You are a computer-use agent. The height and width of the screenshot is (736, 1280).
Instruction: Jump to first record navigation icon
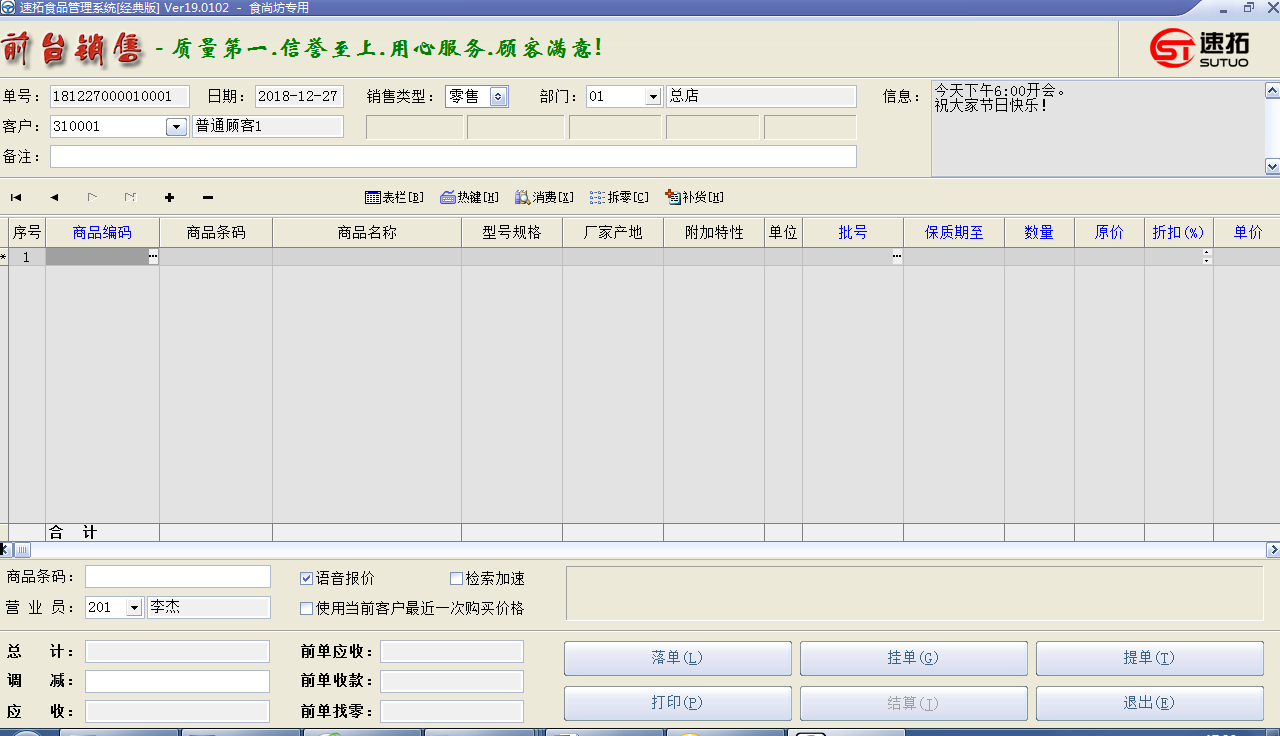click(x=15, y=197)
